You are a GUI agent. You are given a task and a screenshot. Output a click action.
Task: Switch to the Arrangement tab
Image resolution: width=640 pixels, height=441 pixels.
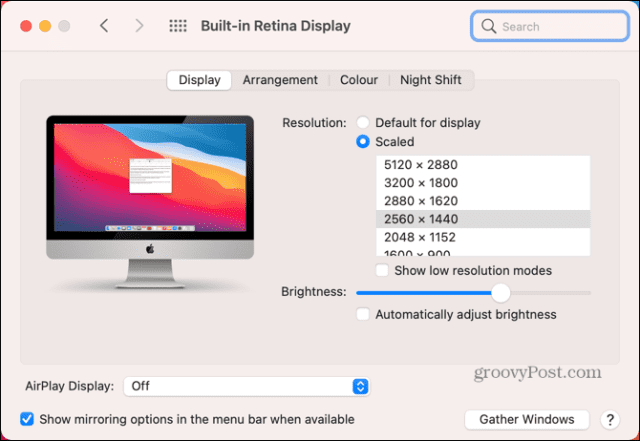tap(280, 80)
